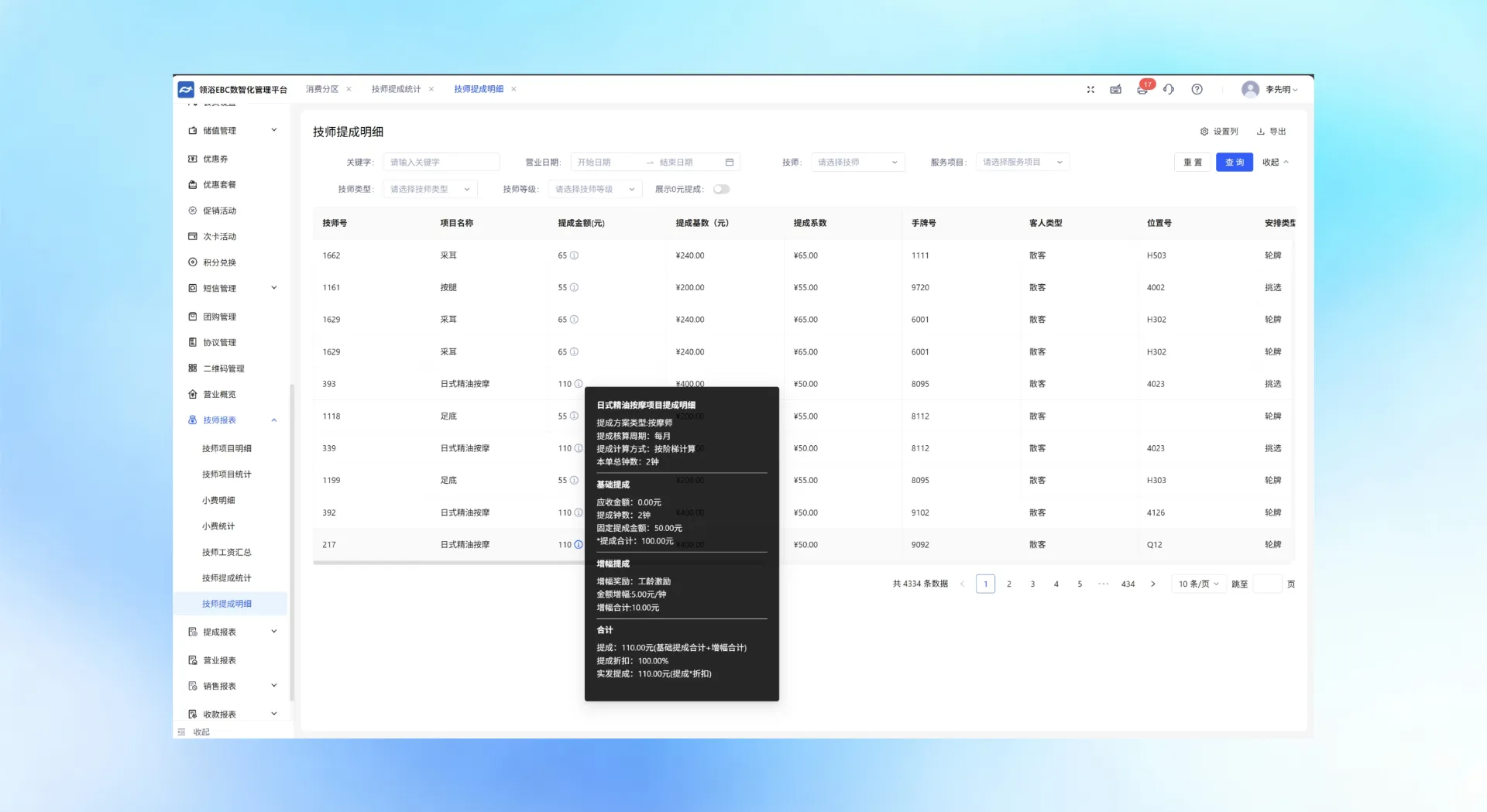The width and height of the screenshot is (1487, 812).
Task: Open the 服务项目 service item dropdown
Action: pyautogui.click(x=1022, y=163)
